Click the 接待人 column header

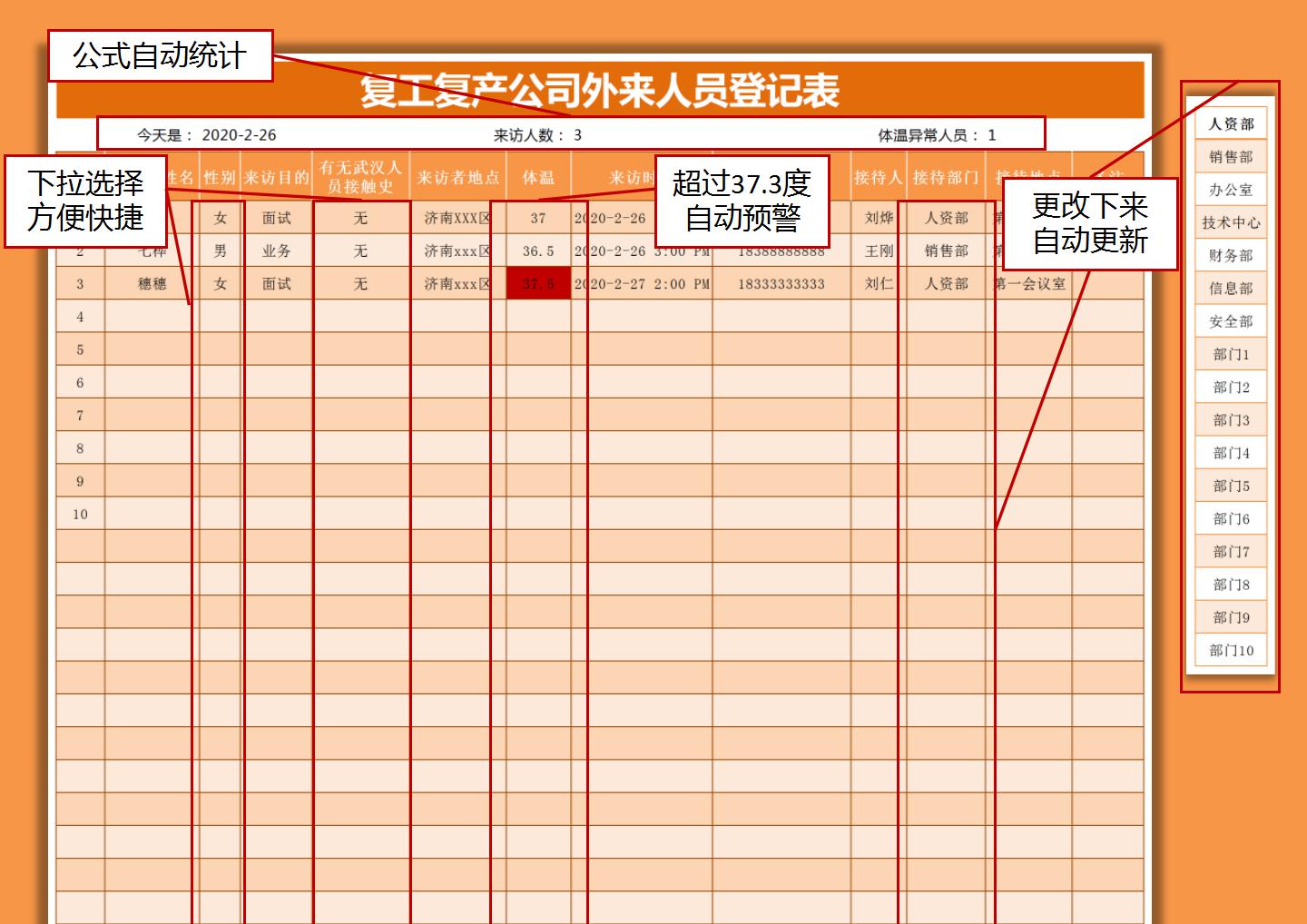tap(878, 178)
